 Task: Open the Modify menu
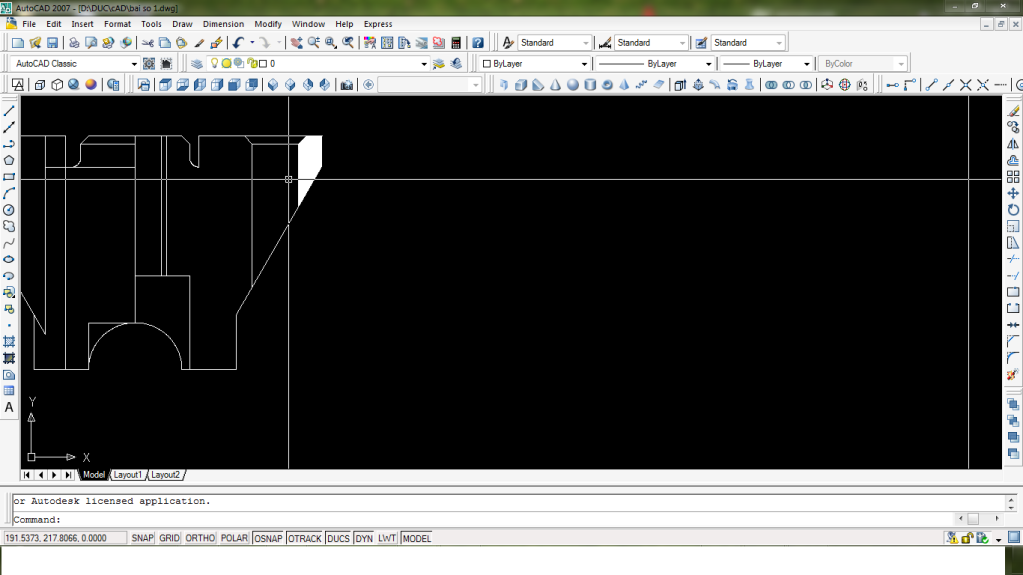point(267,23)
